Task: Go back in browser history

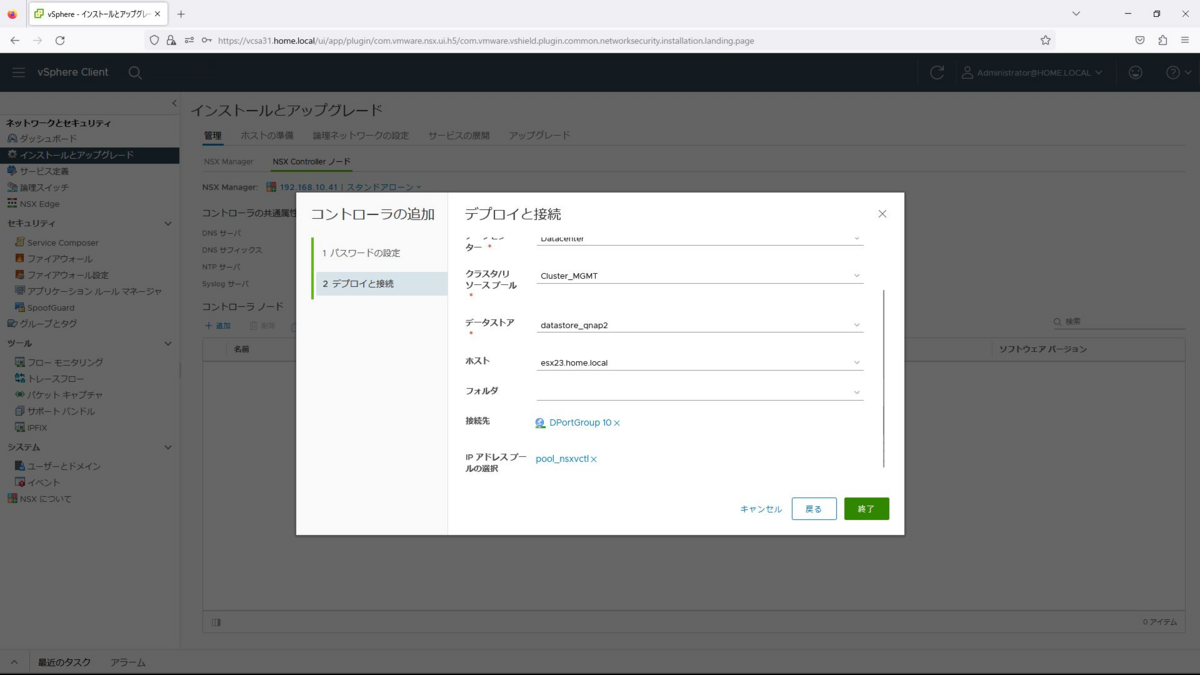Action: click(15, 40)
